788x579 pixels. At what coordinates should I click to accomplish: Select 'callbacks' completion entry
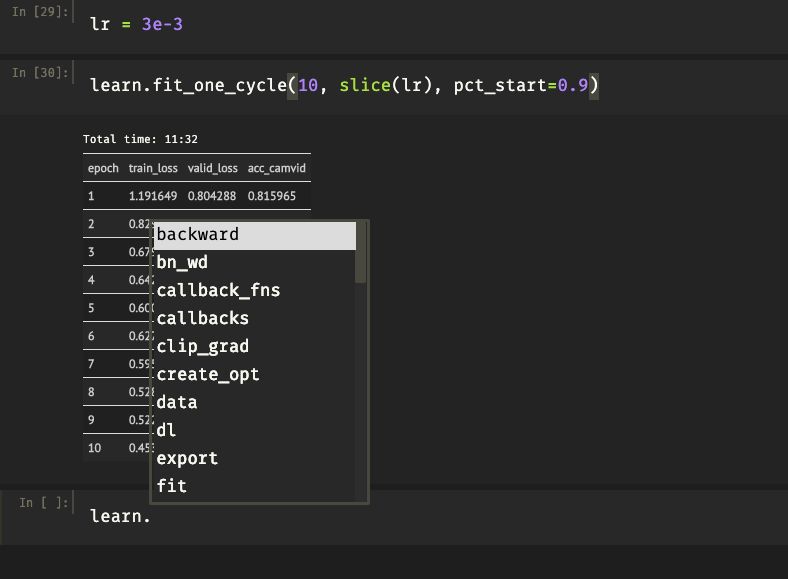click(x=254, y=319)
